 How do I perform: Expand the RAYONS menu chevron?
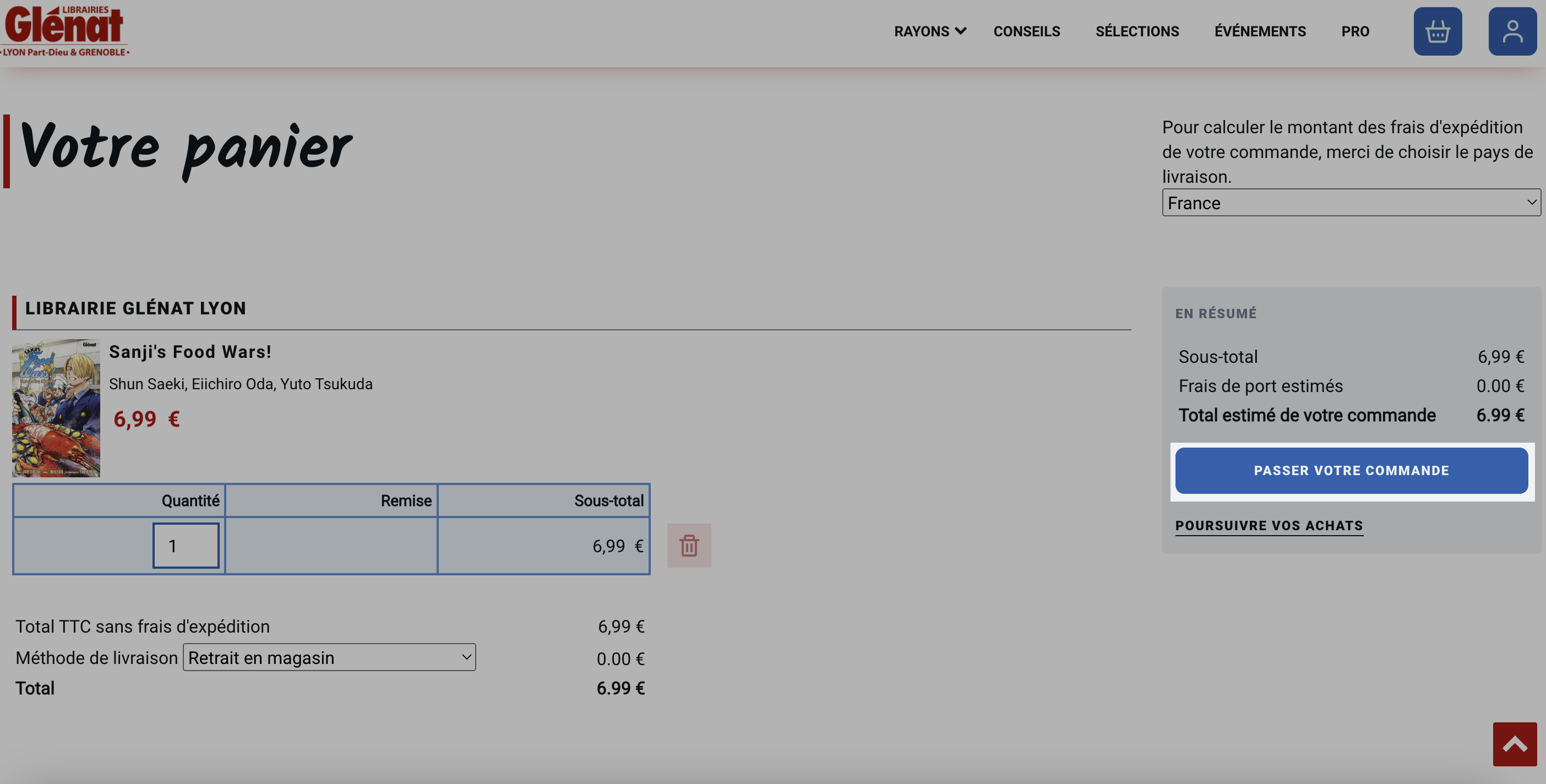click(961, 31)
